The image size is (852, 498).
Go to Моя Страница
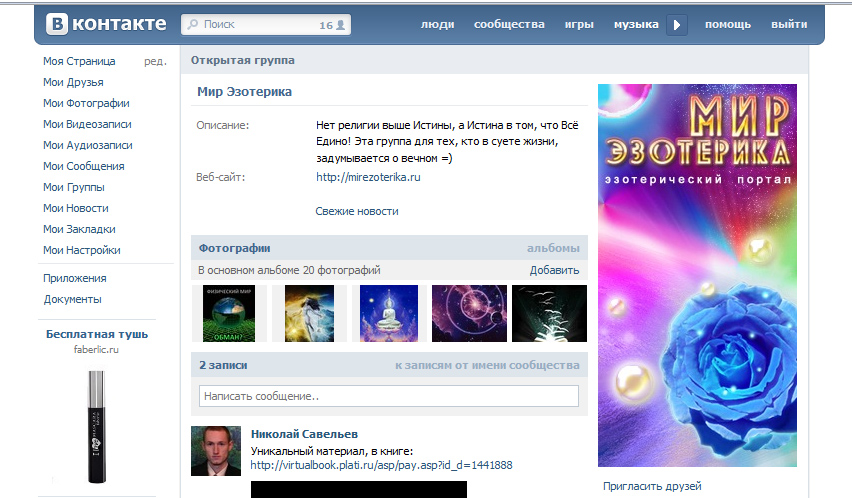tap(79, 61)
